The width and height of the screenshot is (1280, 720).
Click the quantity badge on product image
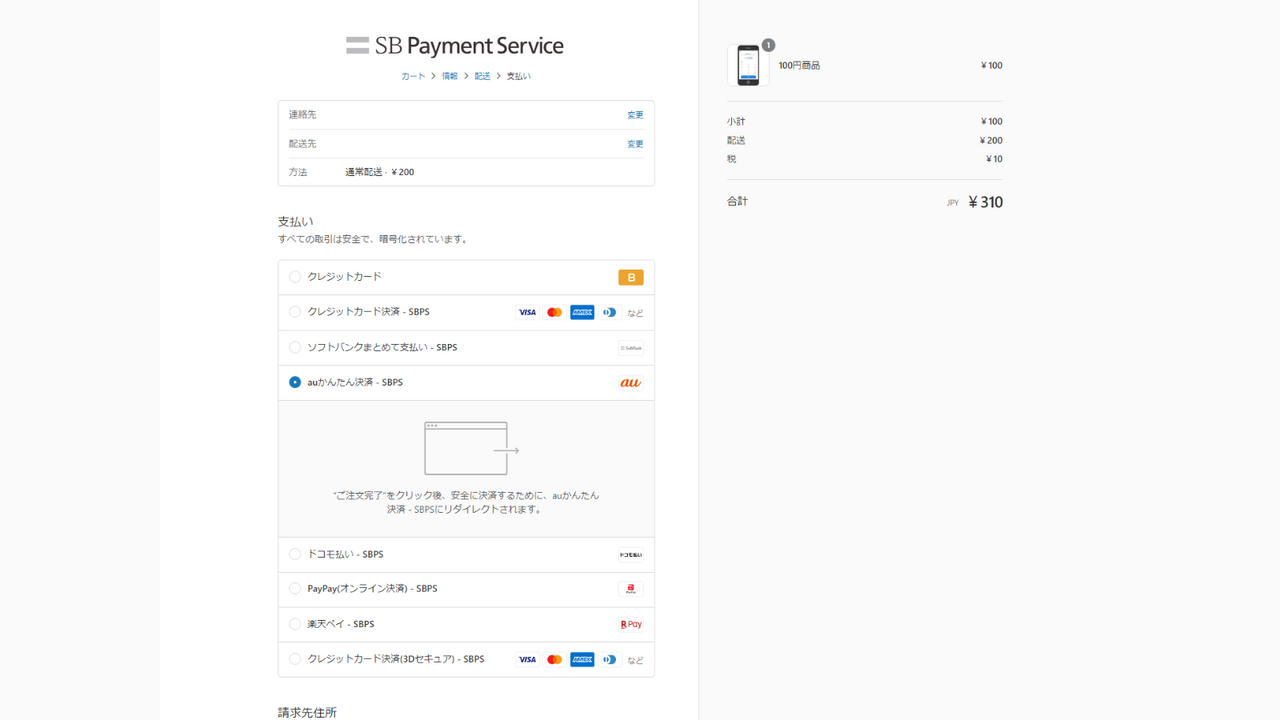pyautogui.click(x=768, y=45)
